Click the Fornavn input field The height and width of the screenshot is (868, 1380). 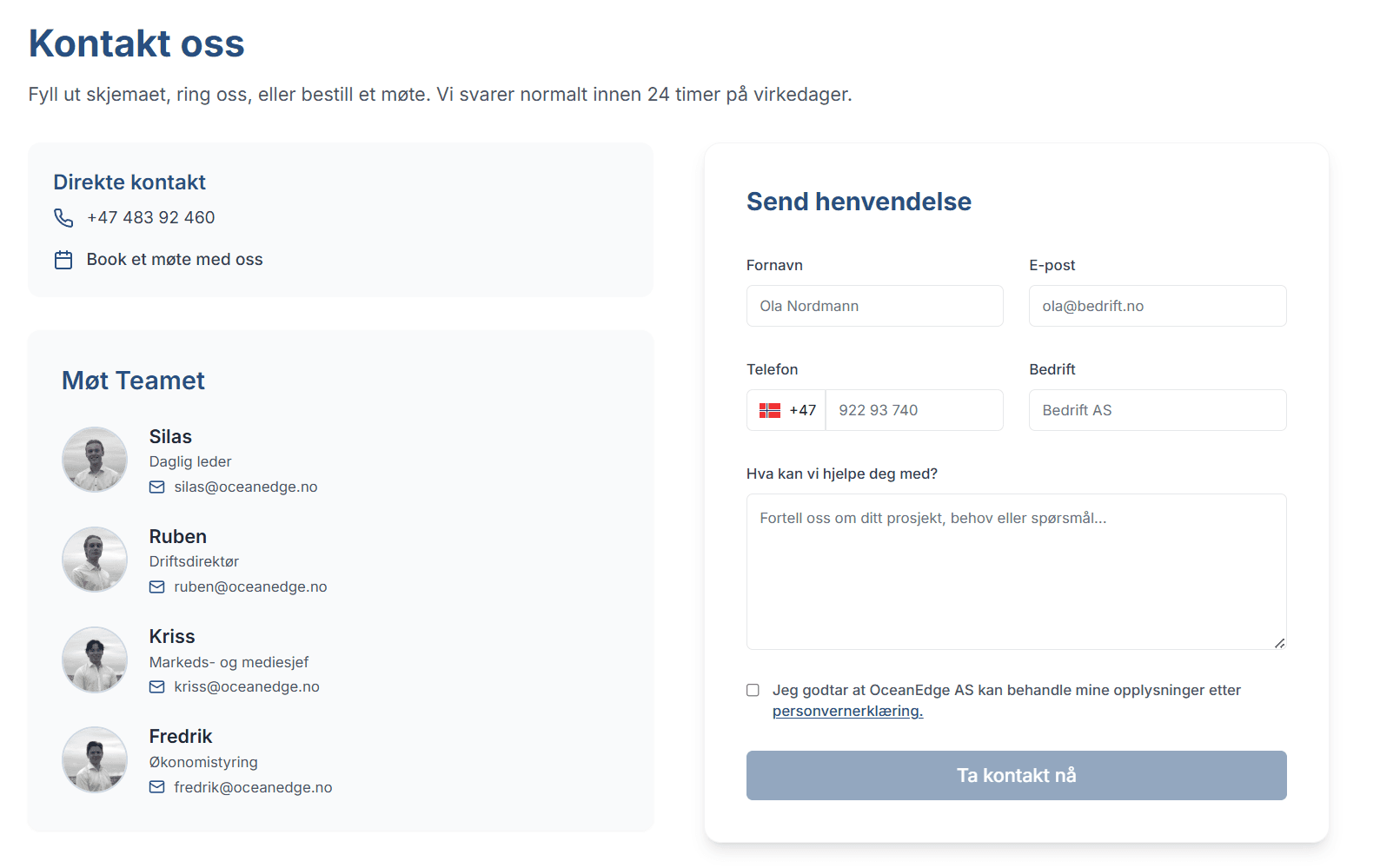(874, 306)
